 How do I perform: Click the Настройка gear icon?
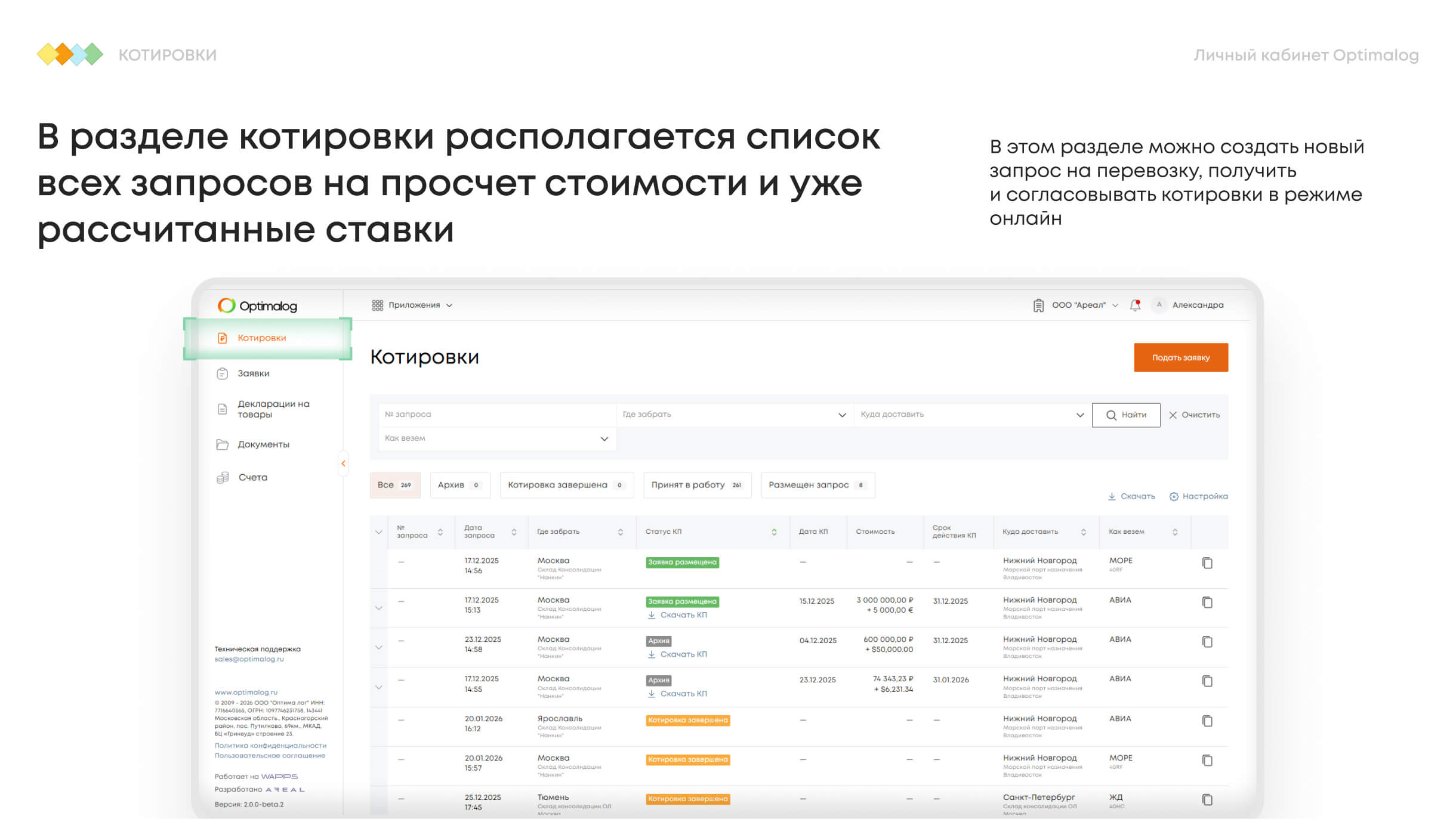click(x=1174, y=496)
